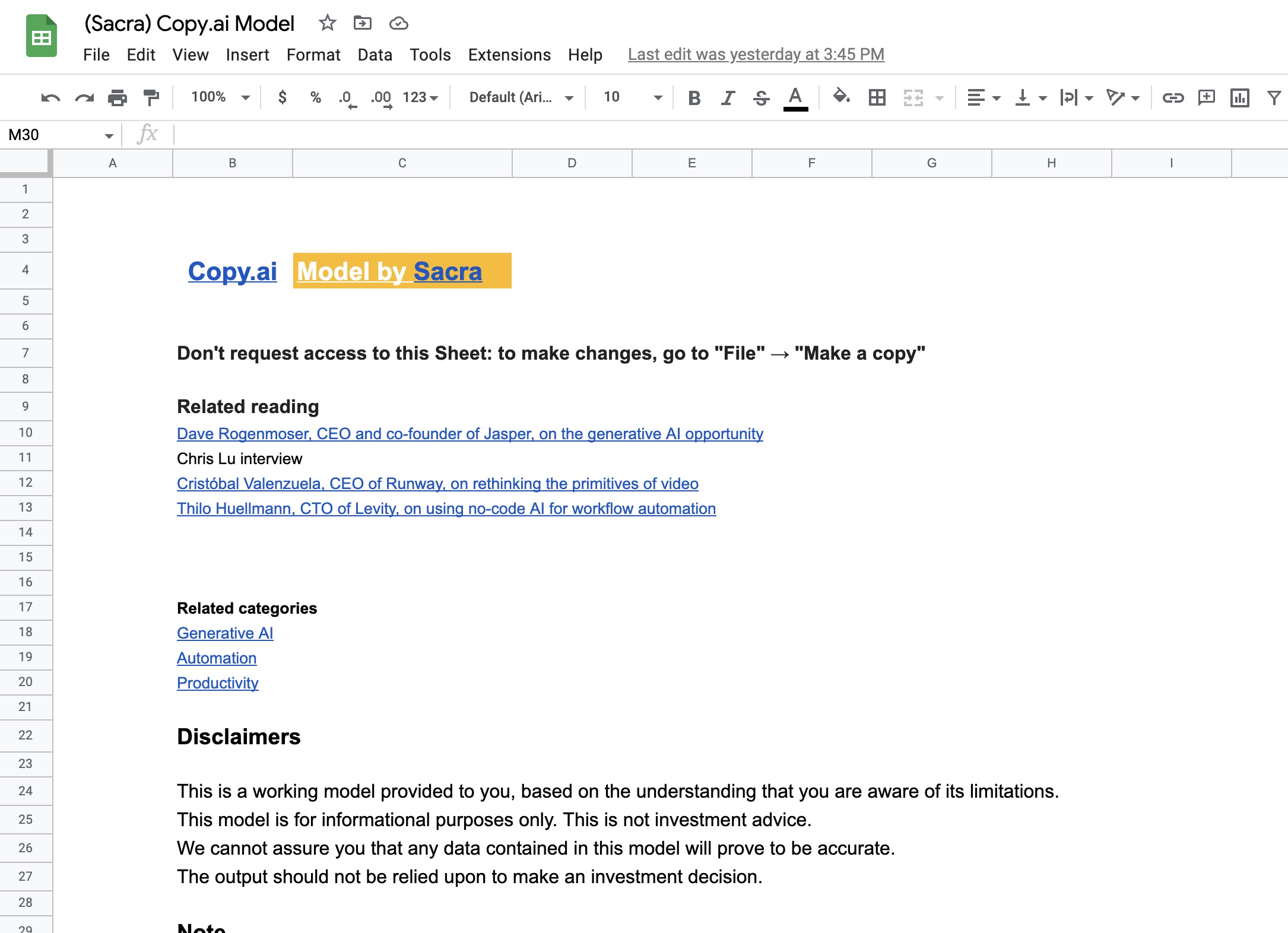Open the Data menu
This screenshot has height=933, width=1288.
(375, 55)
